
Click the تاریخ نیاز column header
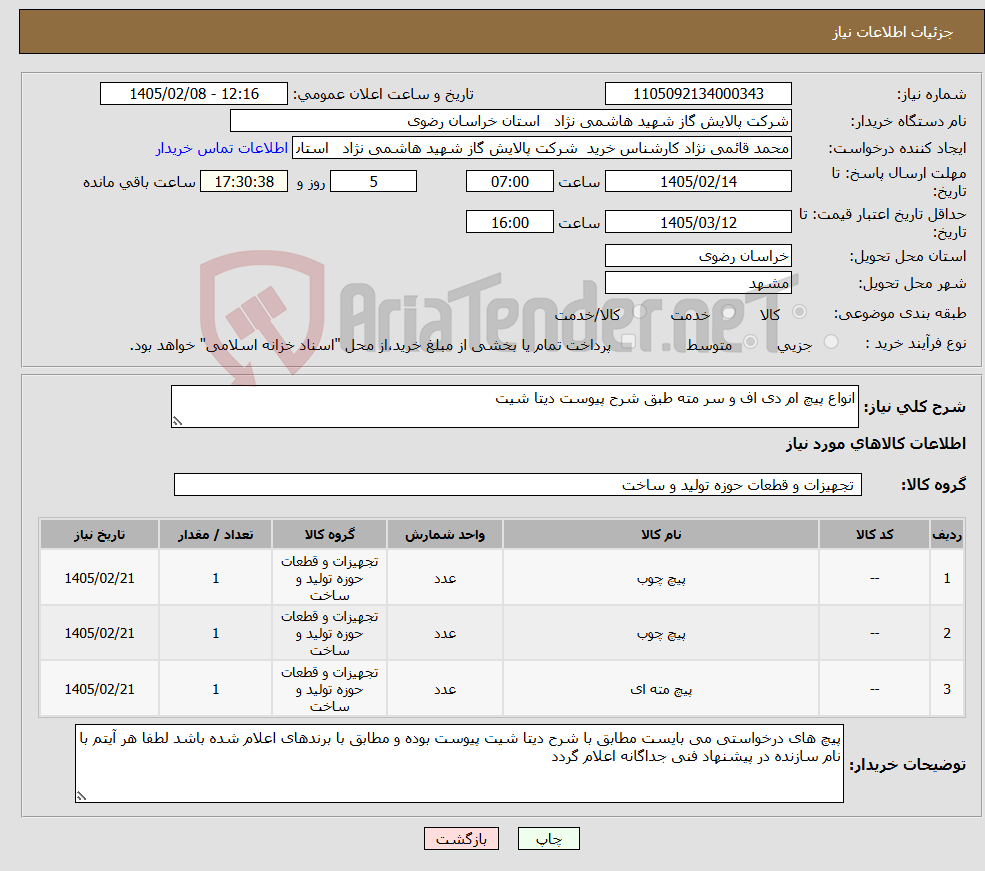99,534
